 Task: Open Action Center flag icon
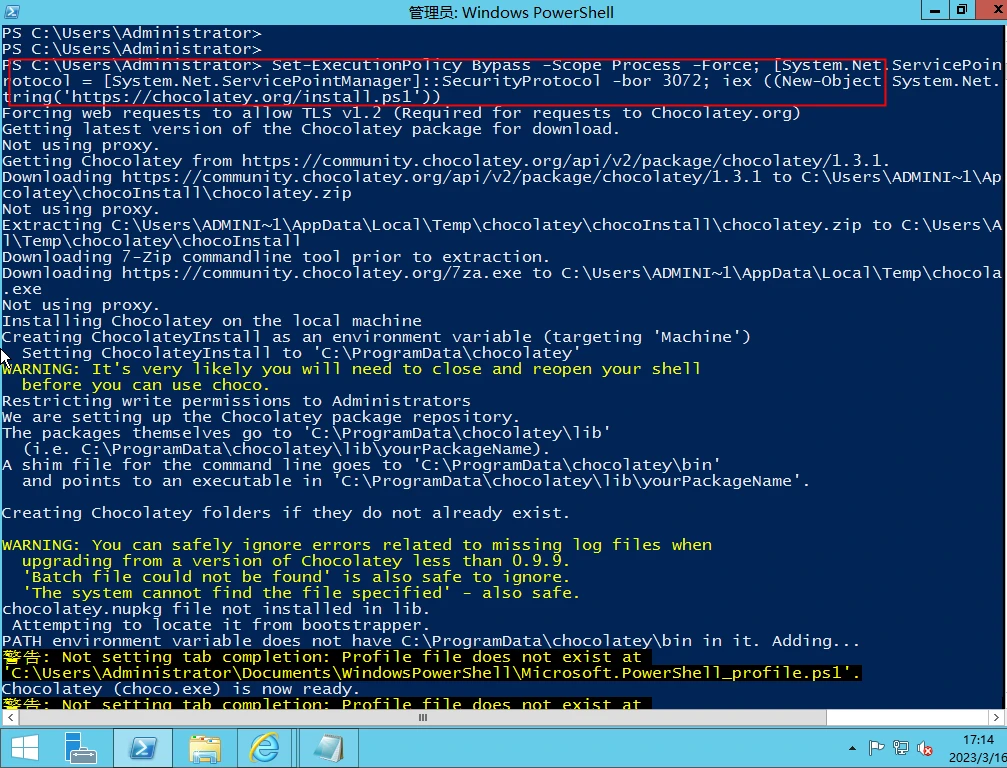(x=876, y=748)
